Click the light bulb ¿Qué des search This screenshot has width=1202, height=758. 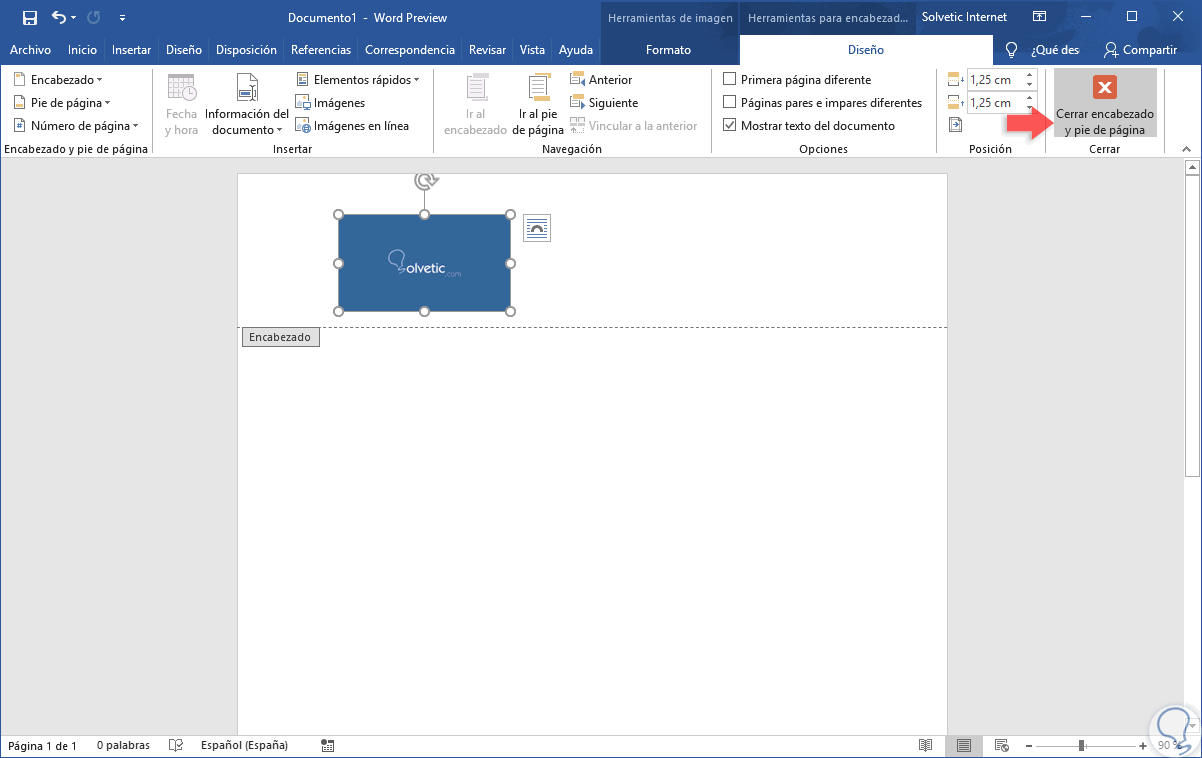[1041, 50]
